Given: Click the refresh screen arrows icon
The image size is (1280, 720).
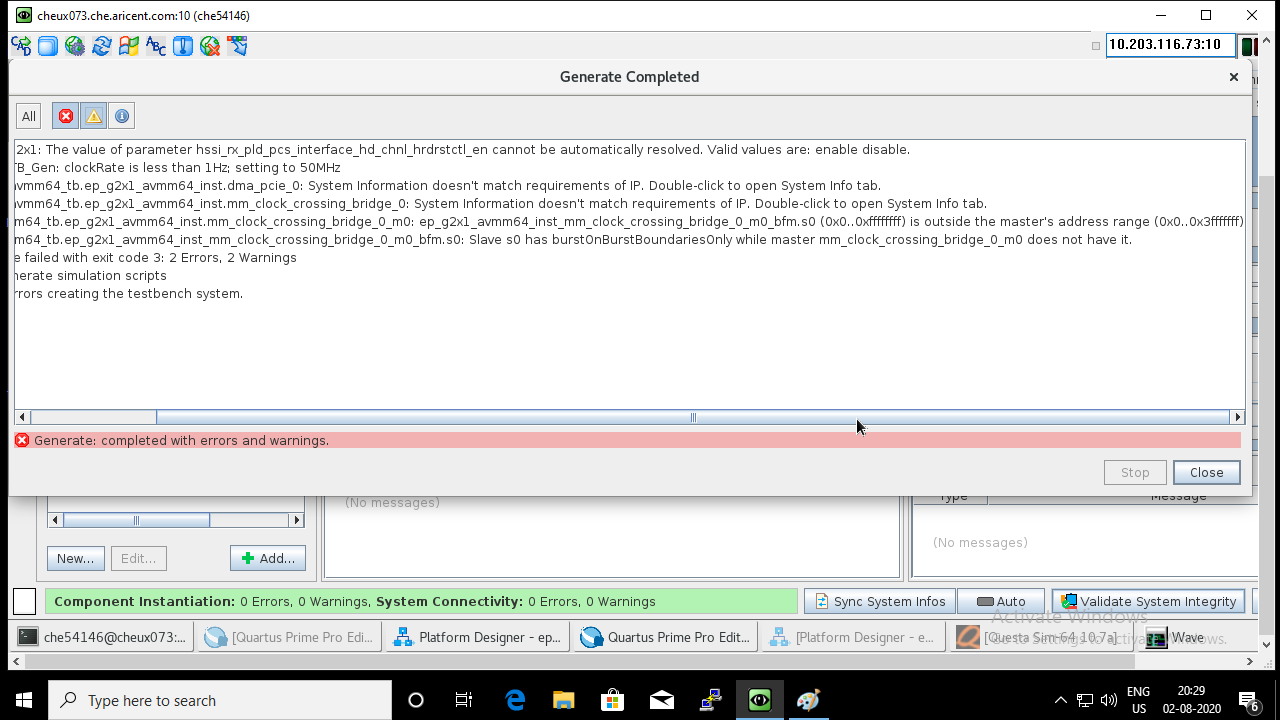Looking at the screenshot, I should 102,46.
